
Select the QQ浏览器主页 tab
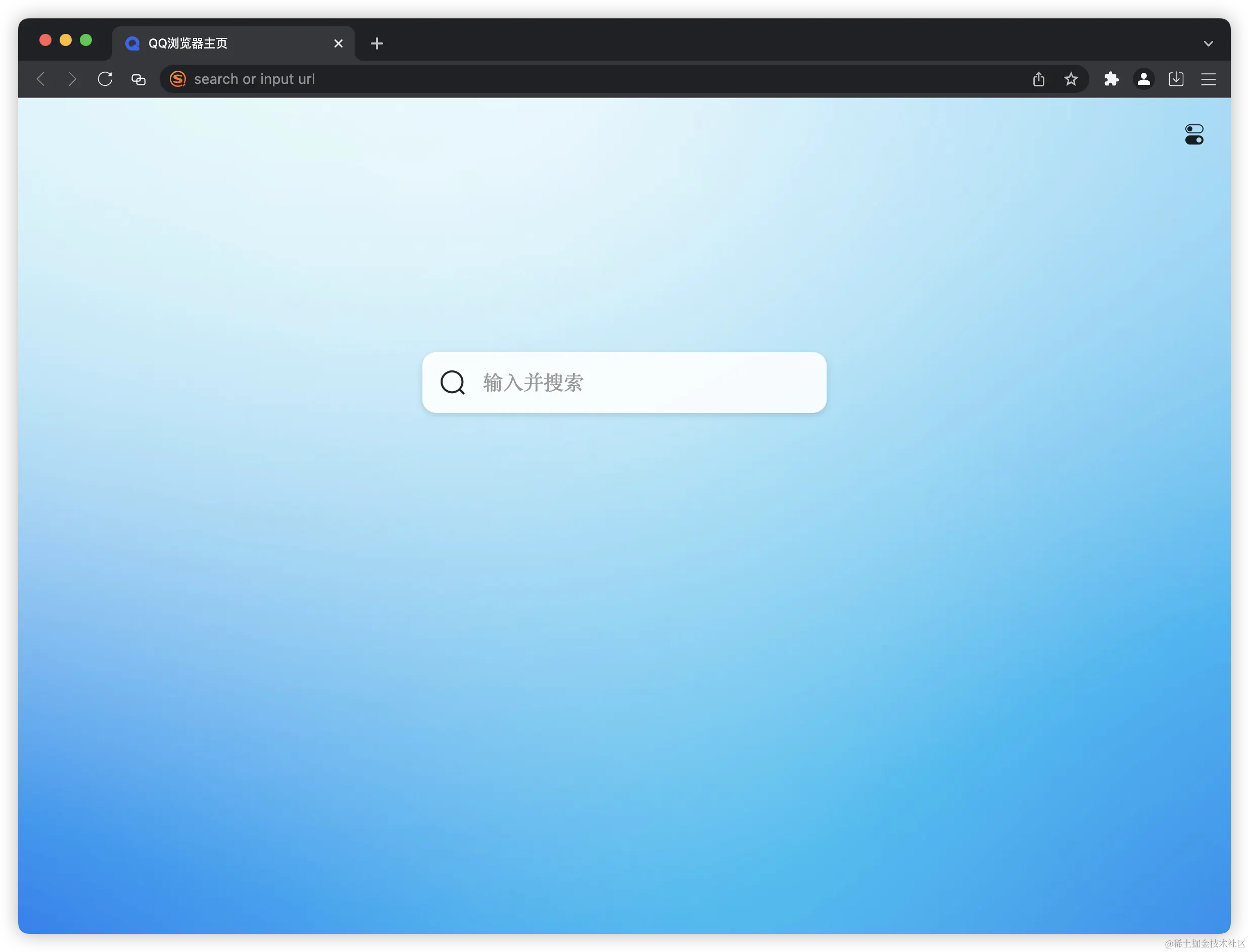click(x=233, y=43)
